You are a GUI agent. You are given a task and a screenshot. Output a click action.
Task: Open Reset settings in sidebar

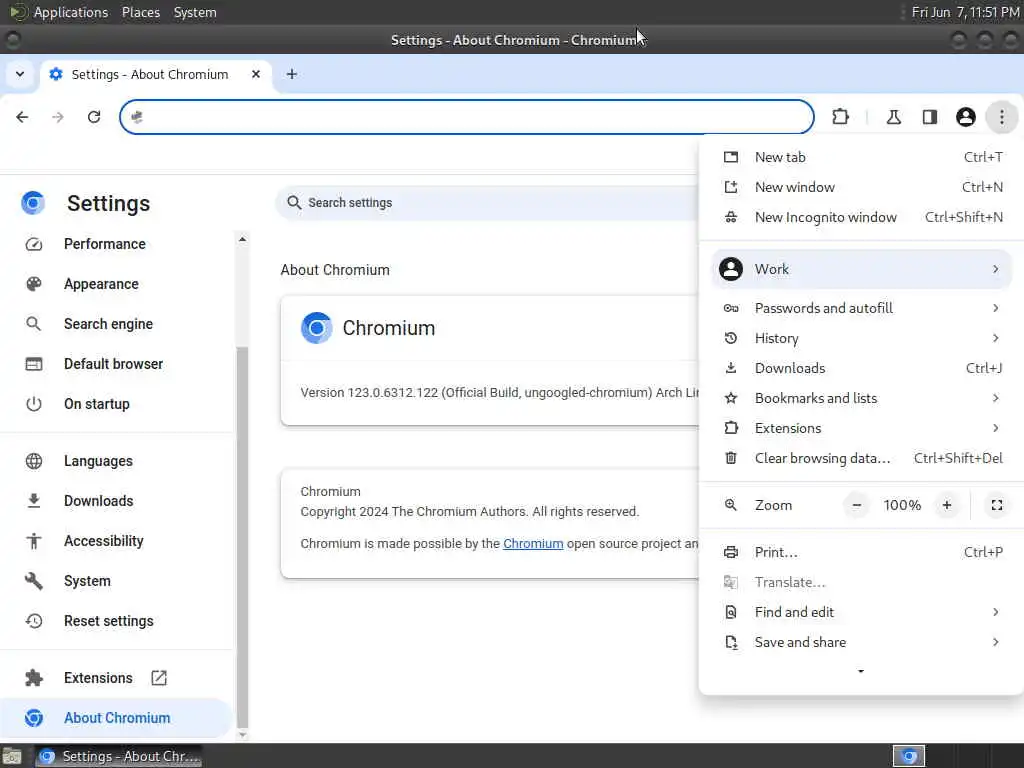coord(108,621)
